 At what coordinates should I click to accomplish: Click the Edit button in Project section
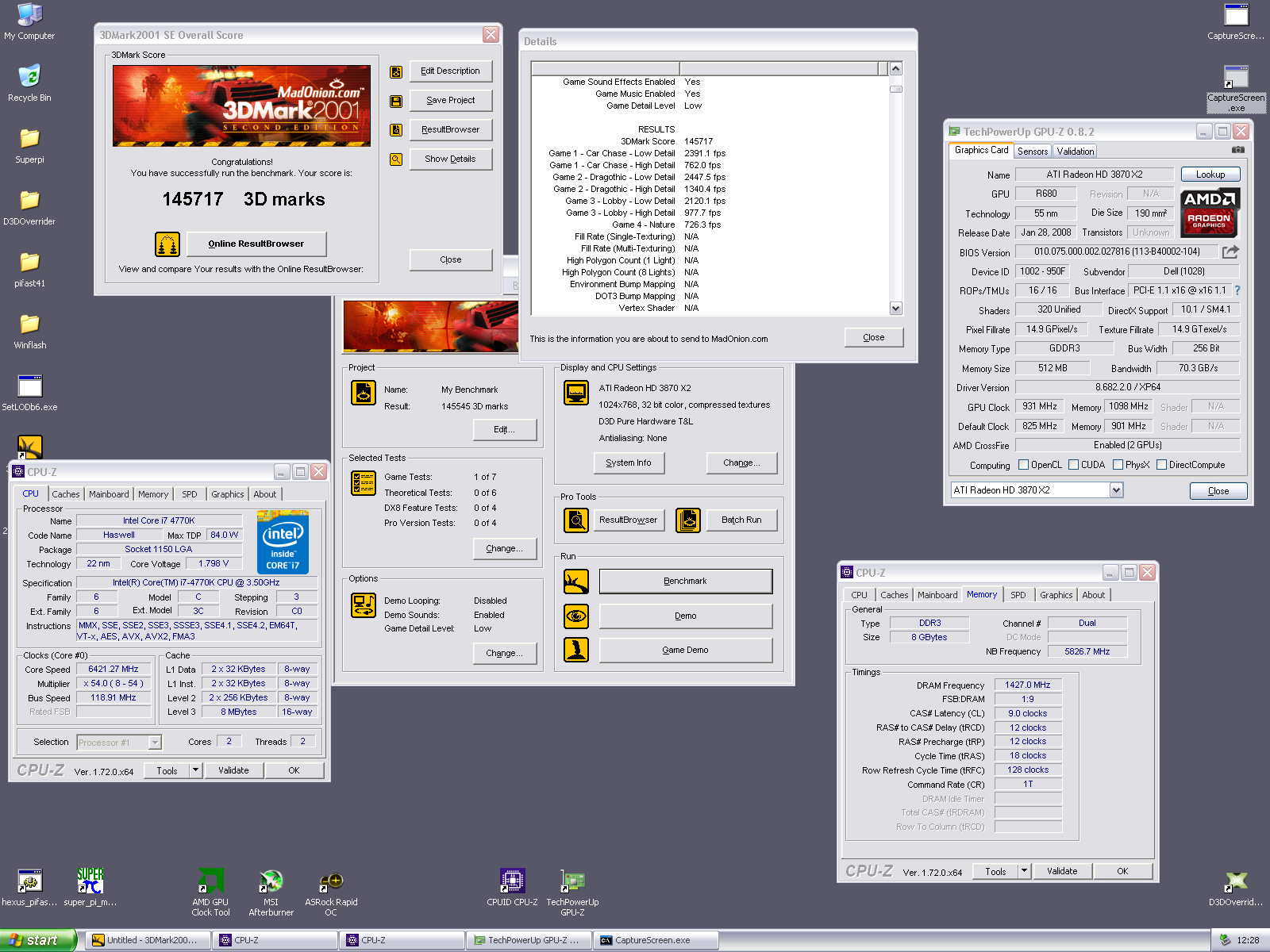[x=505, y=430]
